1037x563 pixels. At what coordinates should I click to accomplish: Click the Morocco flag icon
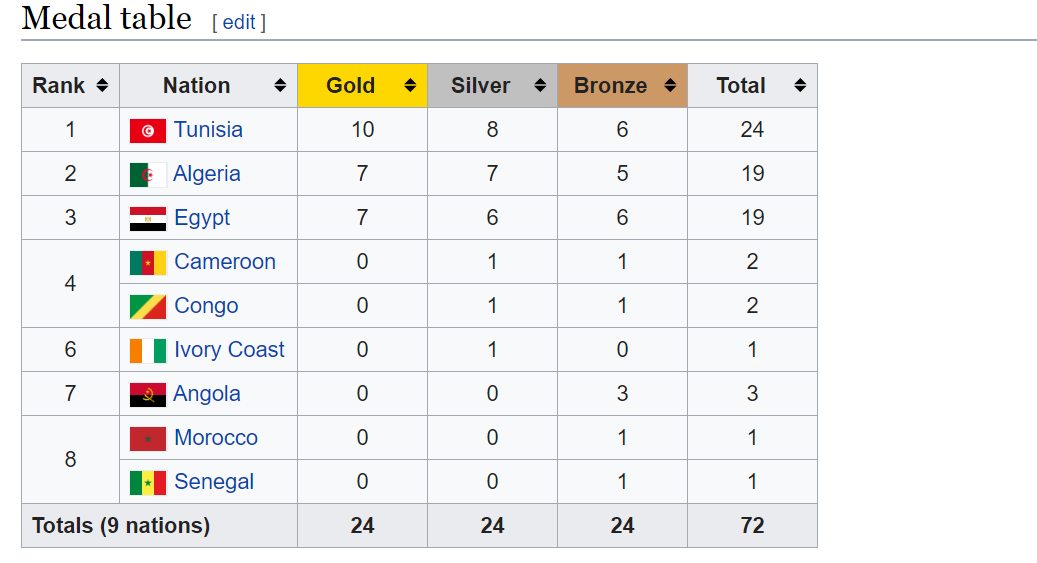pos(147,438)
